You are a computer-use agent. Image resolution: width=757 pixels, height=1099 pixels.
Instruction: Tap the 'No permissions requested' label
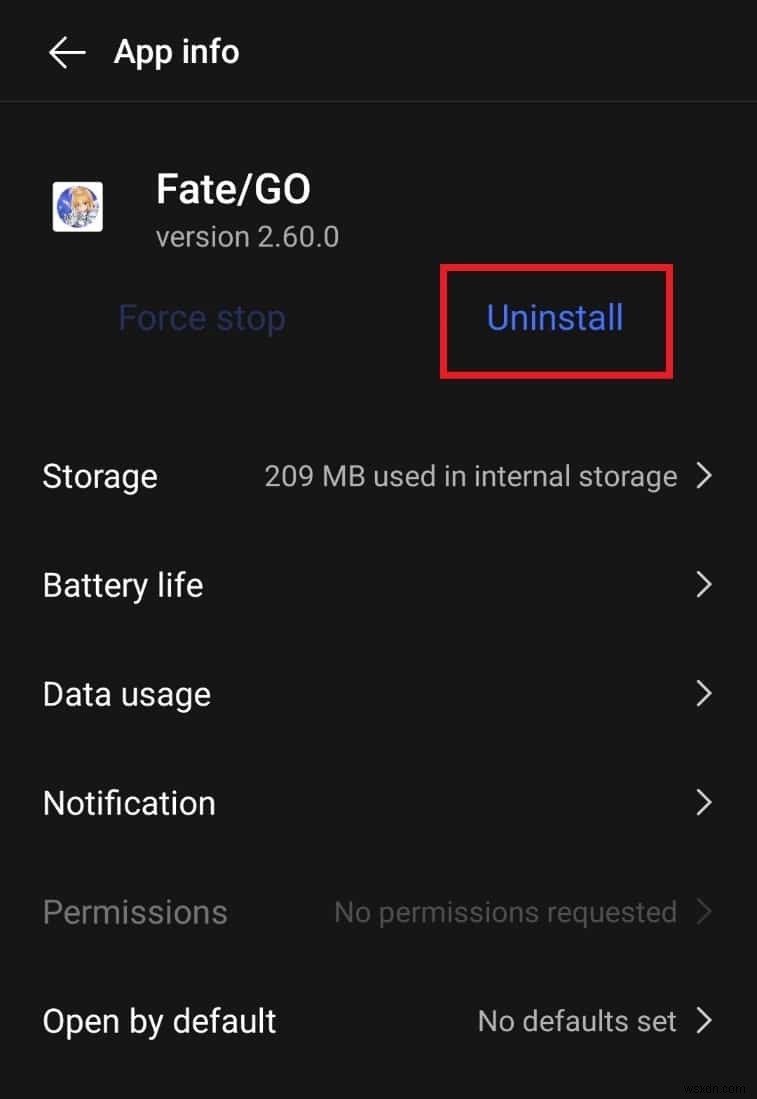(506, 912)
